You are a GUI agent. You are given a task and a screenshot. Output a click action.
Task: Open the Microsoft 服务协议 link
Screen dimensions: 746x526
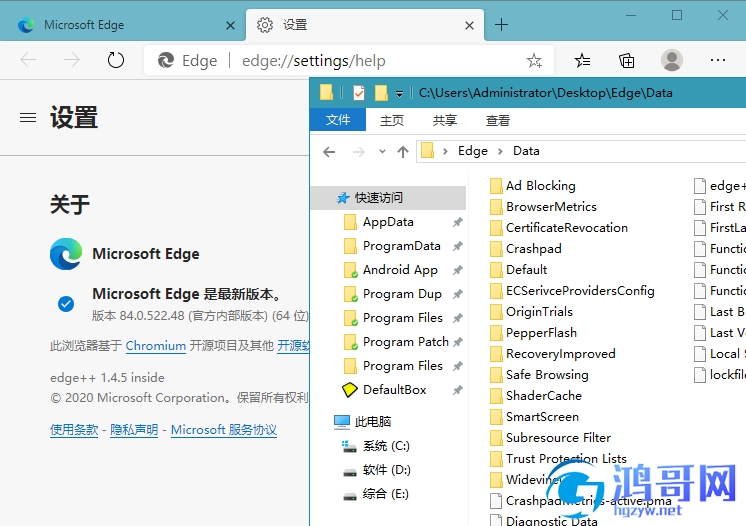coord(224,430)
